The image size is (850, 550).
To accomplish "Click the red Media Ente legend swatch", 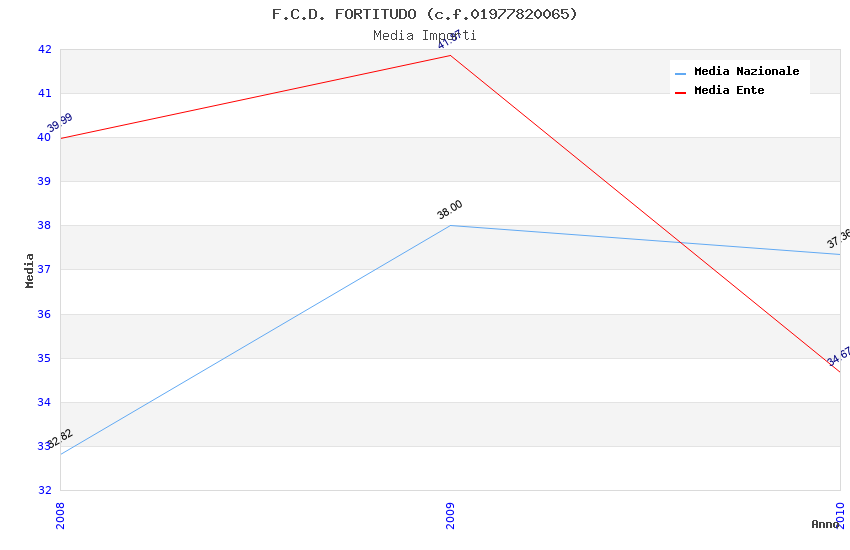I will [x=681, y=92].
